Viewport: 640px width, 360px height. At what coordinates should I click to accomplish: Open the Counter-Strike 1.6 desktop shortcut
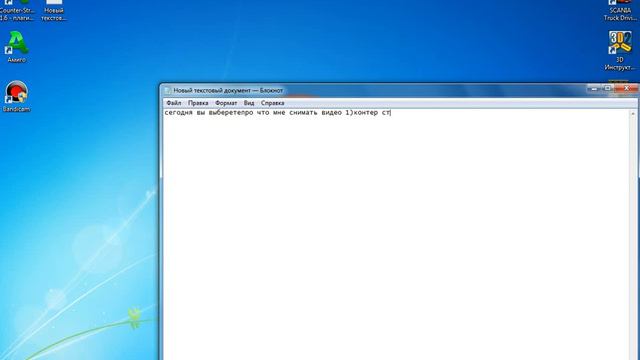tap(16, 11)
